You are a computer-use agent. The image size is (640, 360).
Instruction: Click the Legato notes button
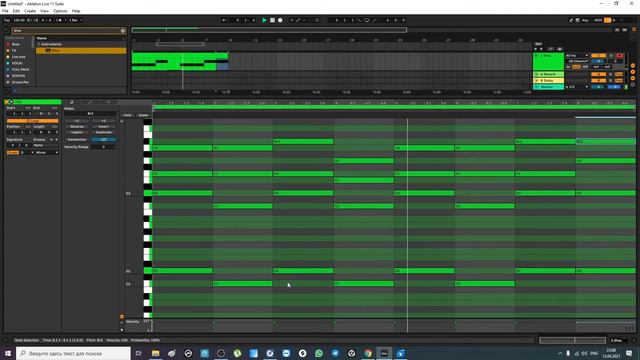pos(77,133)
